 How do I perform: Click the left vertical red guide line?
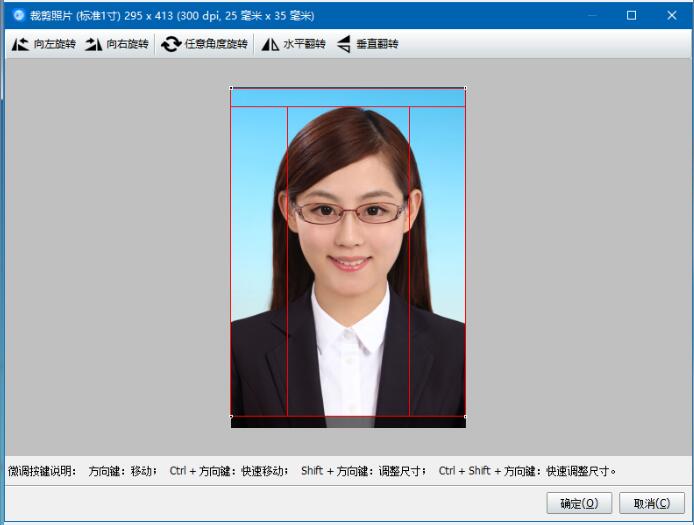pyautogui.click(x=288, y=300)
